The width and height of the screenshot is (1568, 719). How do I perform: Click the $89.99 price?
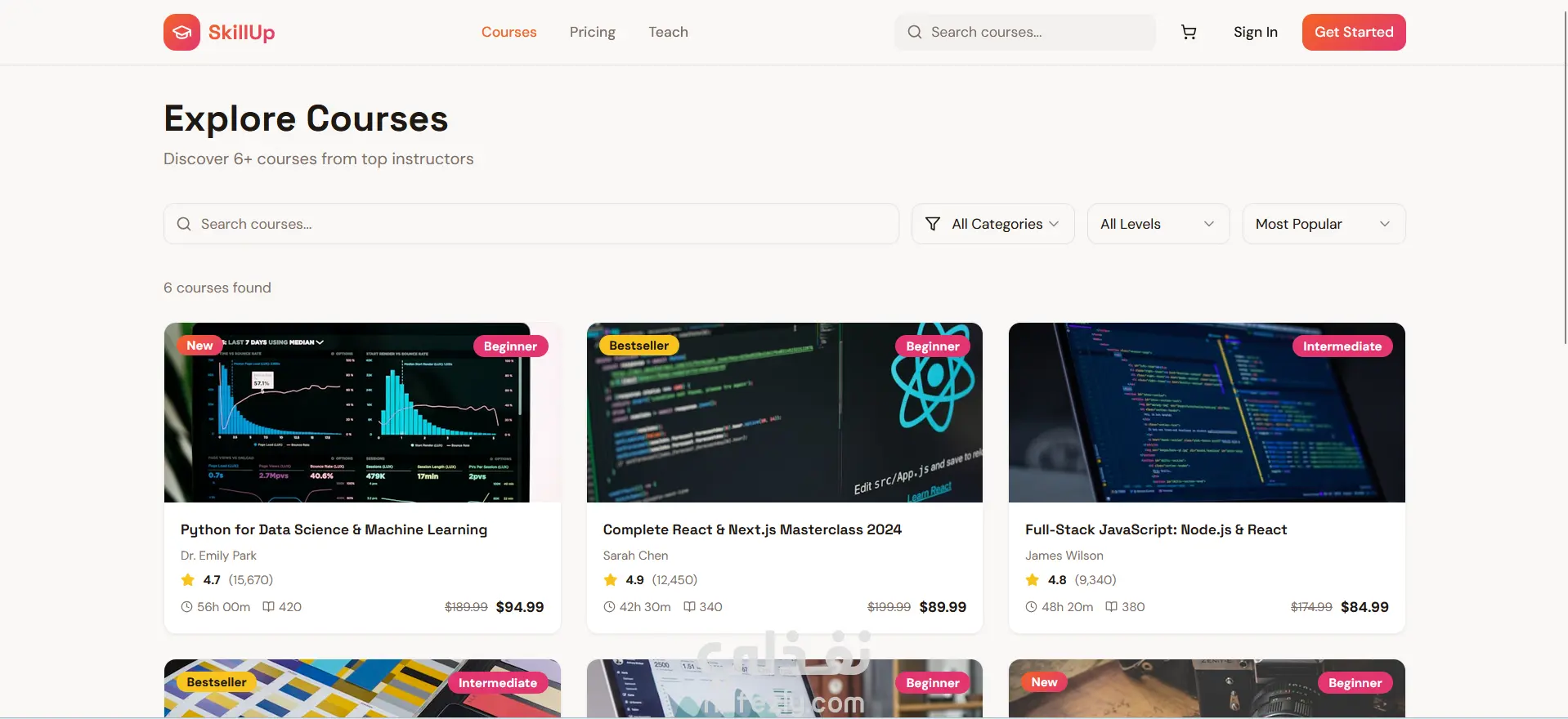[943, 607]
